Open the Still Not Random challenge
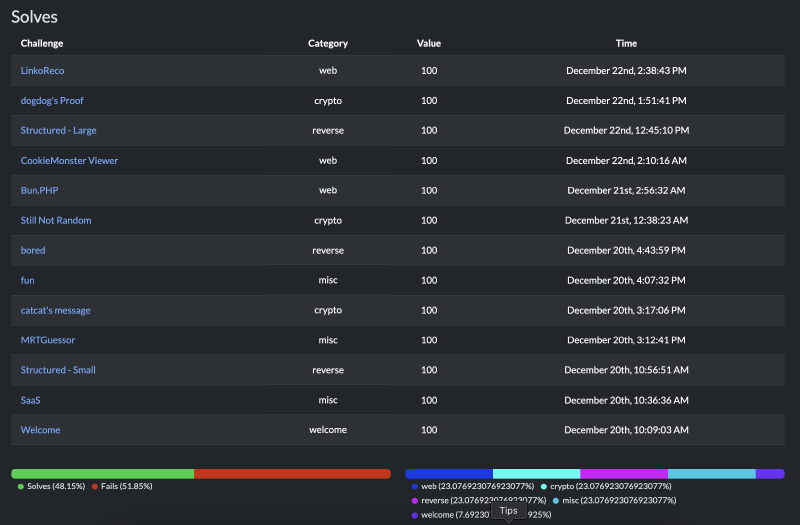 point(56,220)
